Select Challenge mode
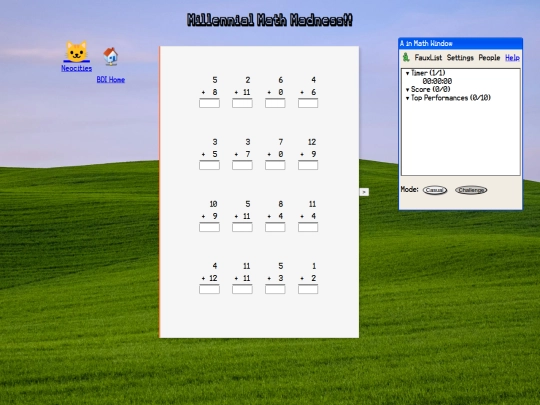This screenshot has height=405, width=540. pos(471,190)
